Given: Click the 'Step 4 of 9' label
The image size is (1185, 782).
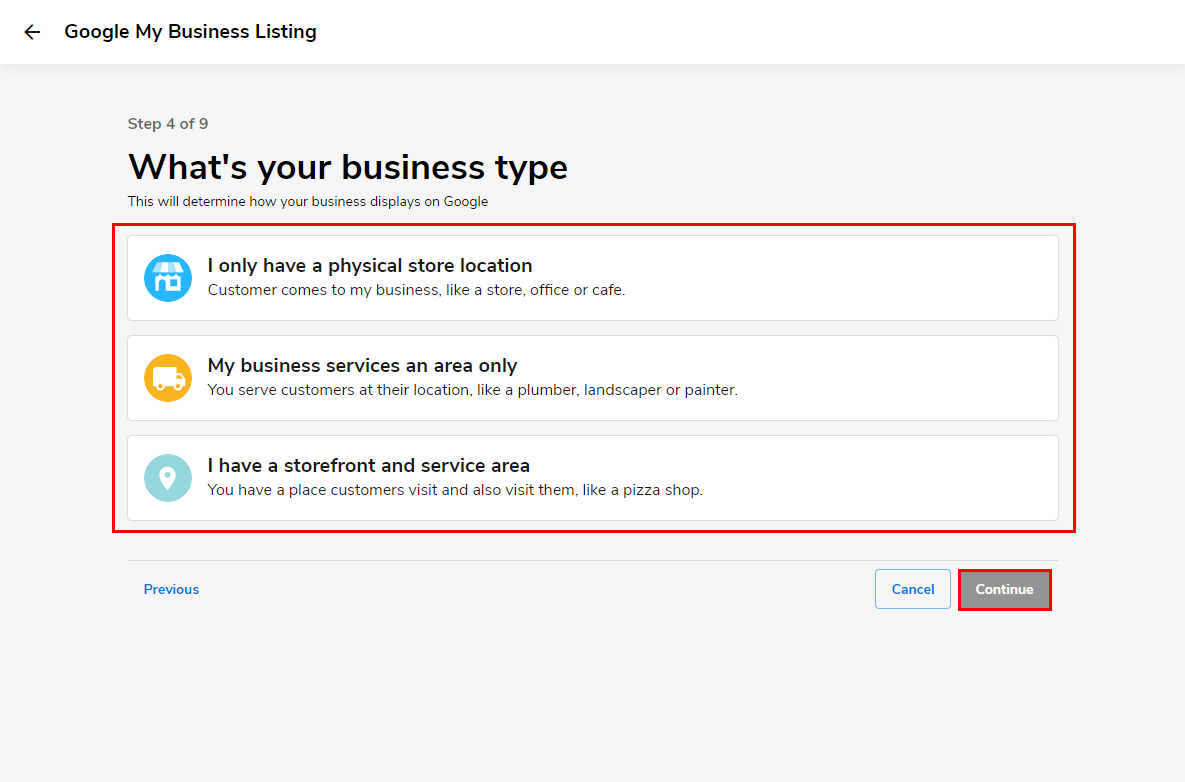Looking at the screenshot, I should point(168,124).
